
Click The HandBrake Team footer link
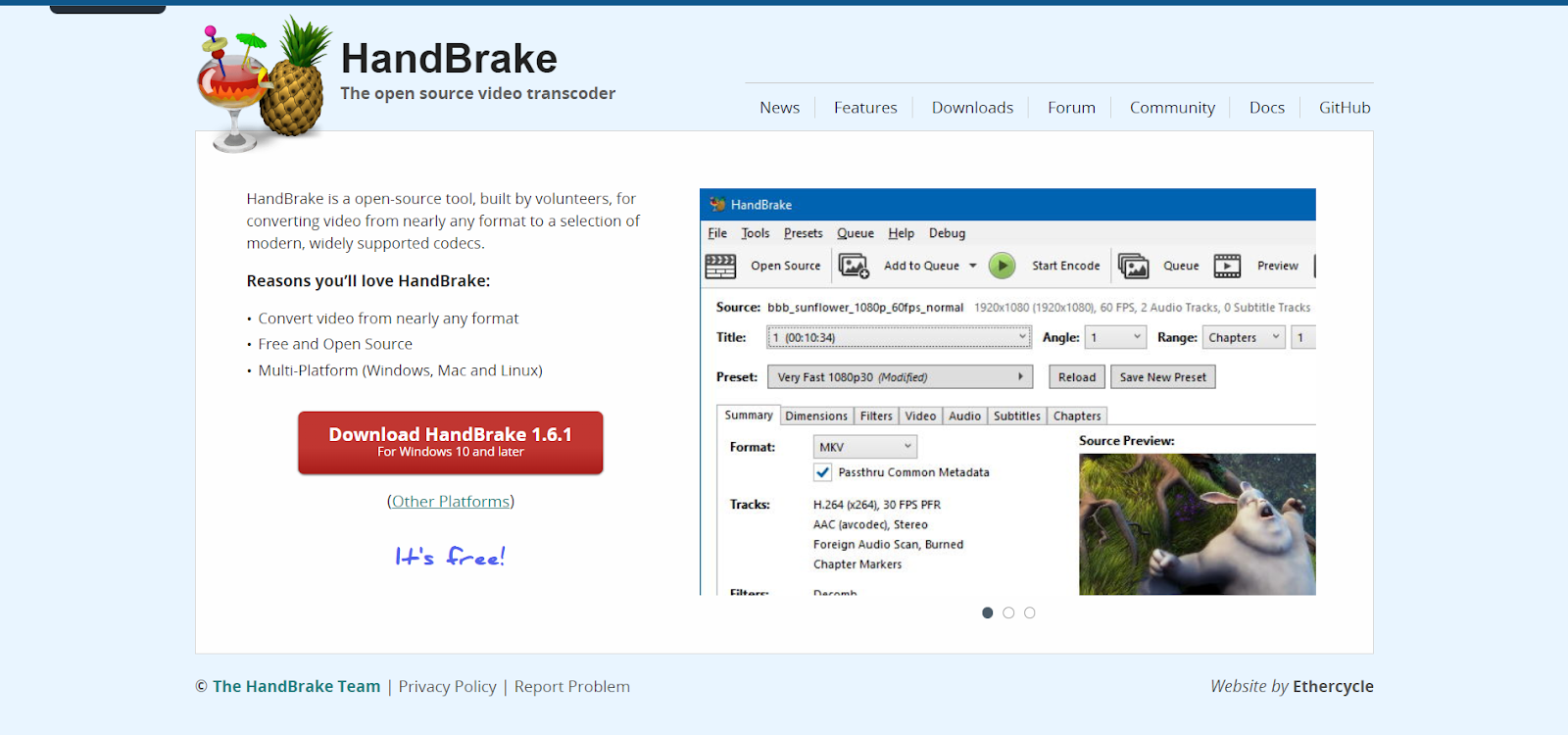(296, 687)
